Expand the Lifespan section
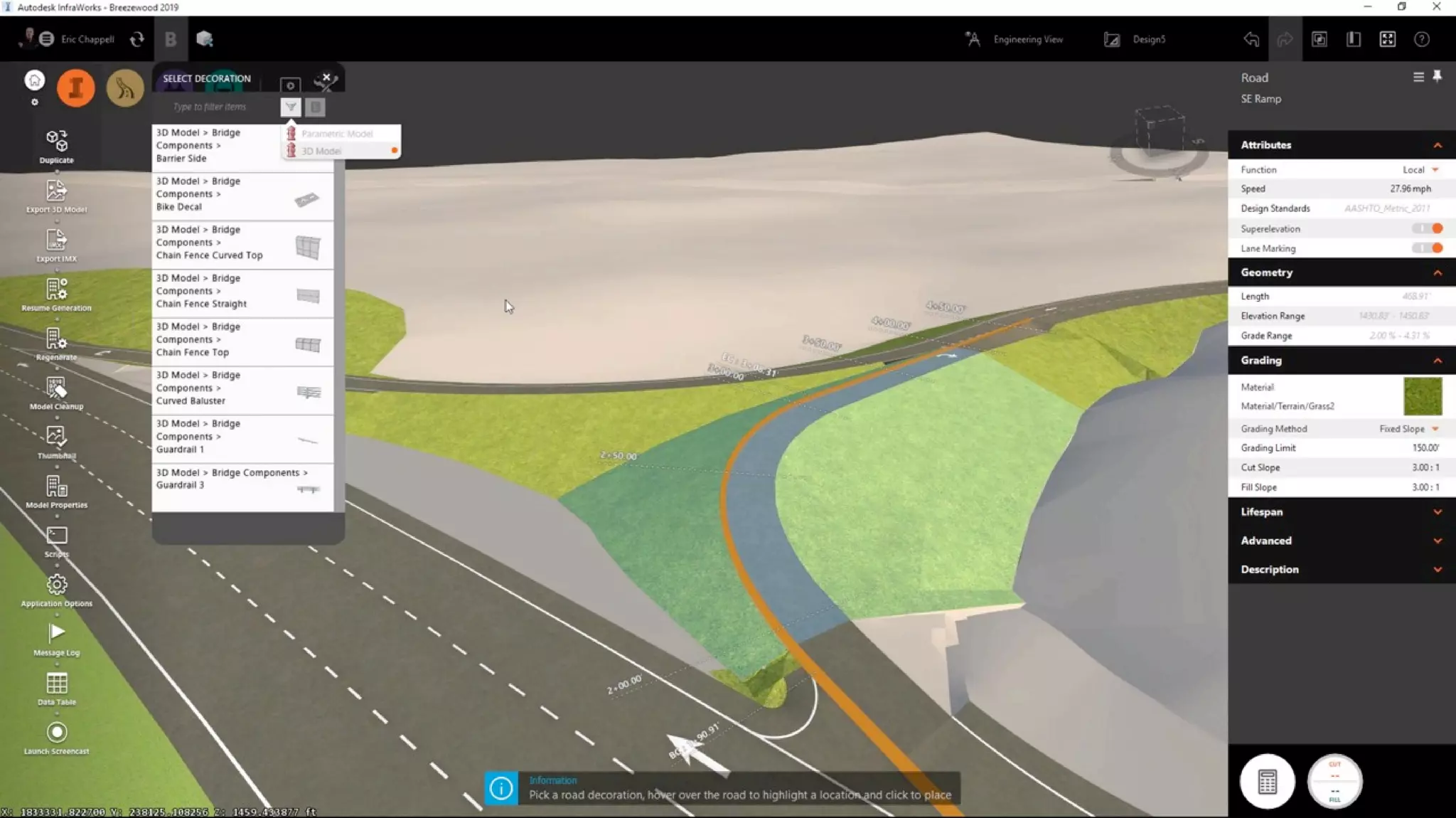 point(1341,511)
